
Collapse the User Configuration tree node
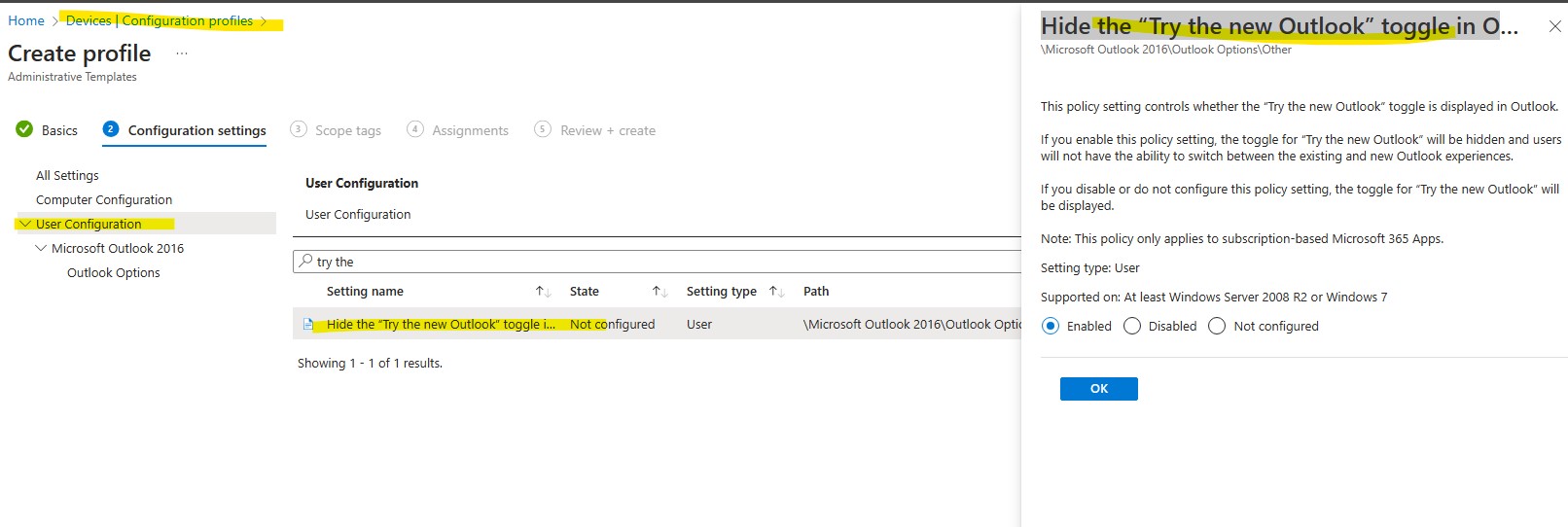24,224
